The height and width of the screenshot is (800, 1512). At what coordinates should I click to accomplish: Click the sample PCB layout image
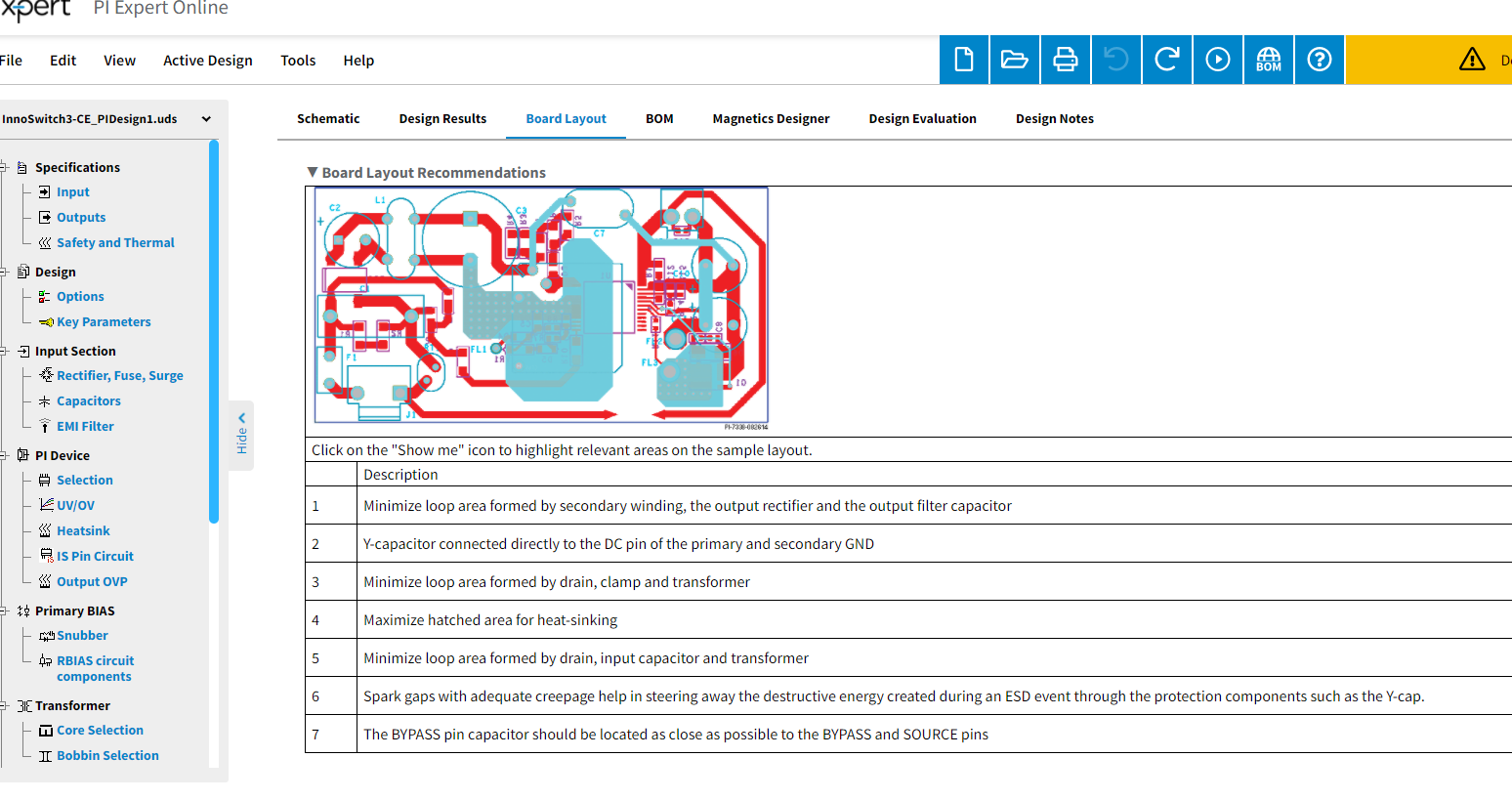tap(541, 309)
